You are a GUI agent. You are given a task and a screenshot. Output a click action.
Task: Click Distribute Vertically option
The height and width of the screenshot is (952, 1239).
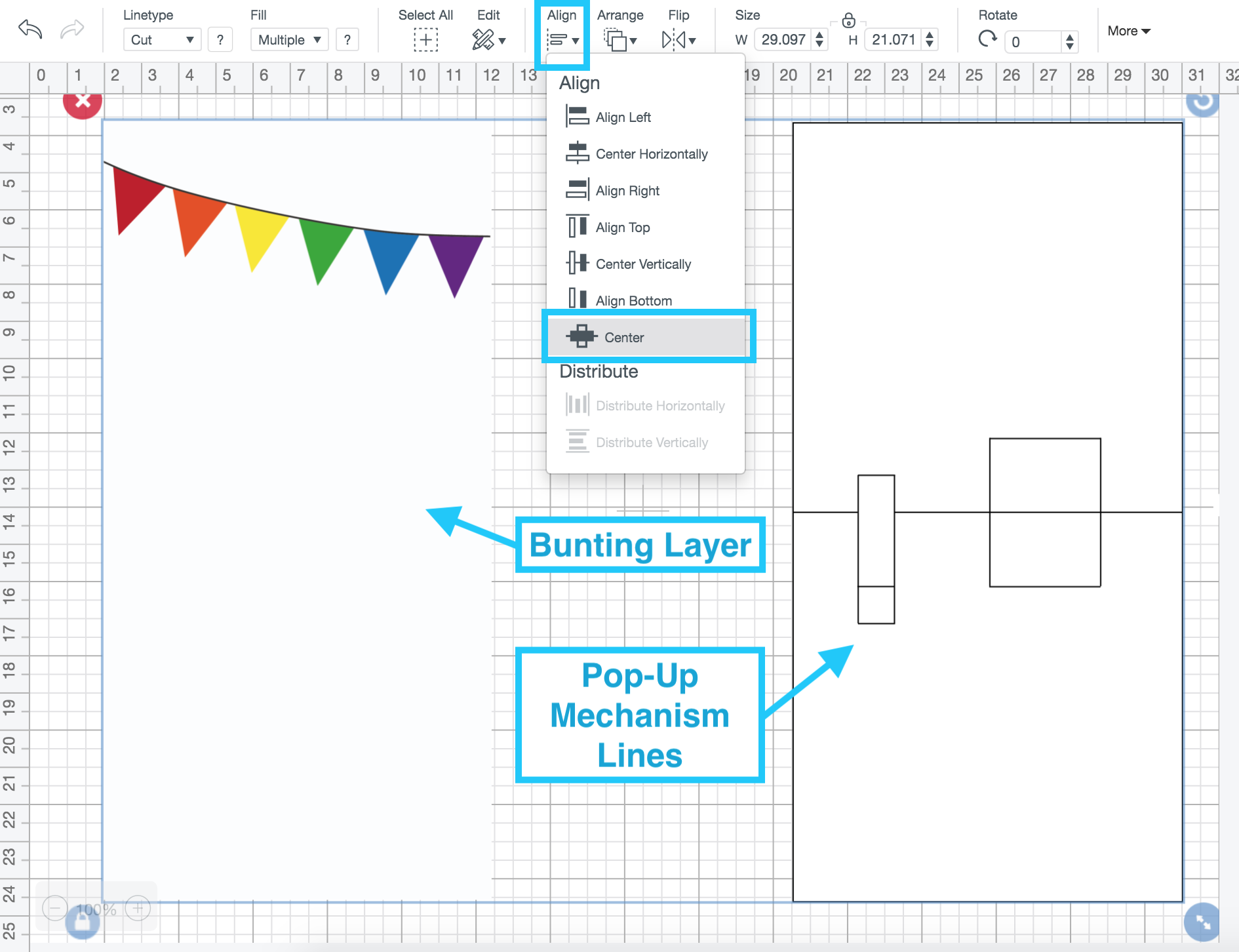coord(646,443)
